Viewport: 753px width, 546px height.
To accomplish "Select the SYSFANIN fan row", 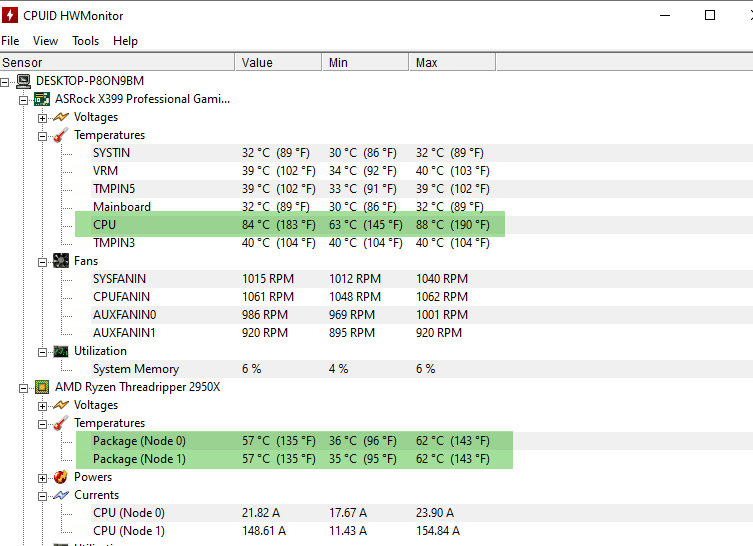I will (x=422, y=279).
